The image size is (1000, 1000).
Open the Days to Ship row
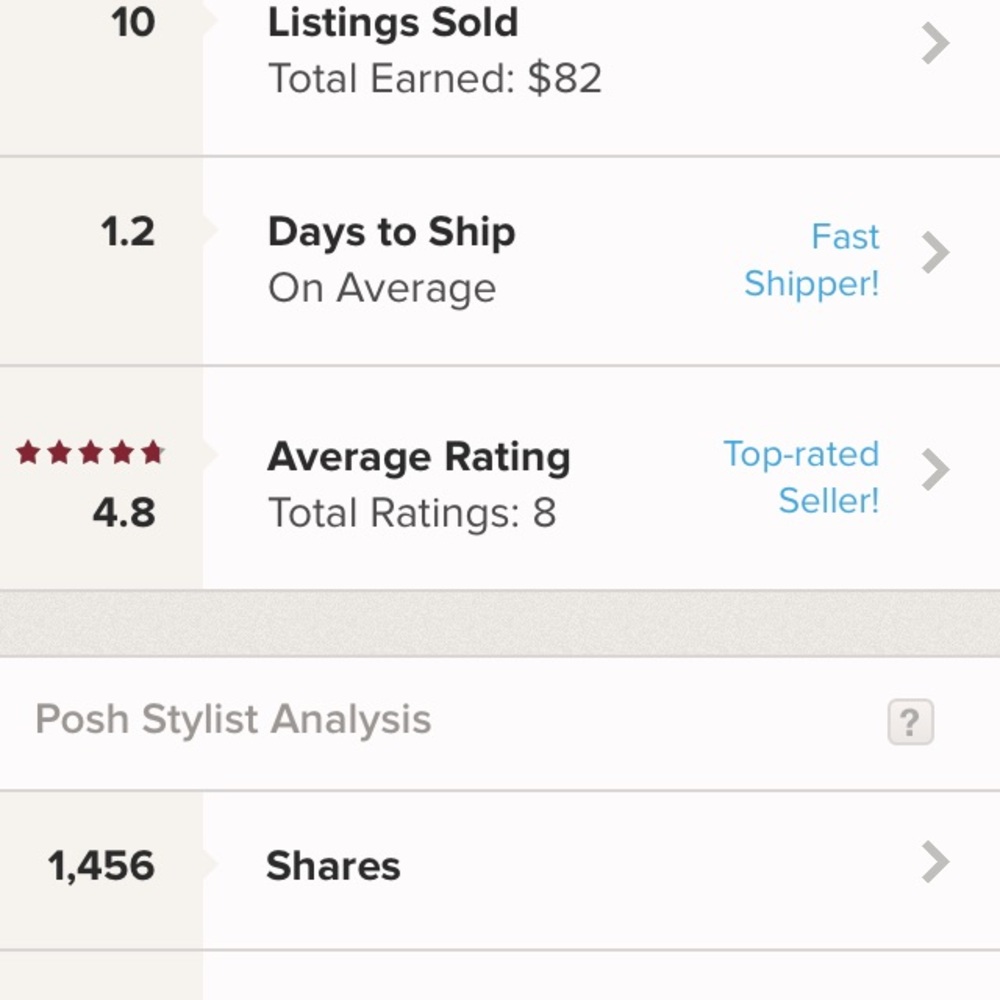[x=391, y=233]
